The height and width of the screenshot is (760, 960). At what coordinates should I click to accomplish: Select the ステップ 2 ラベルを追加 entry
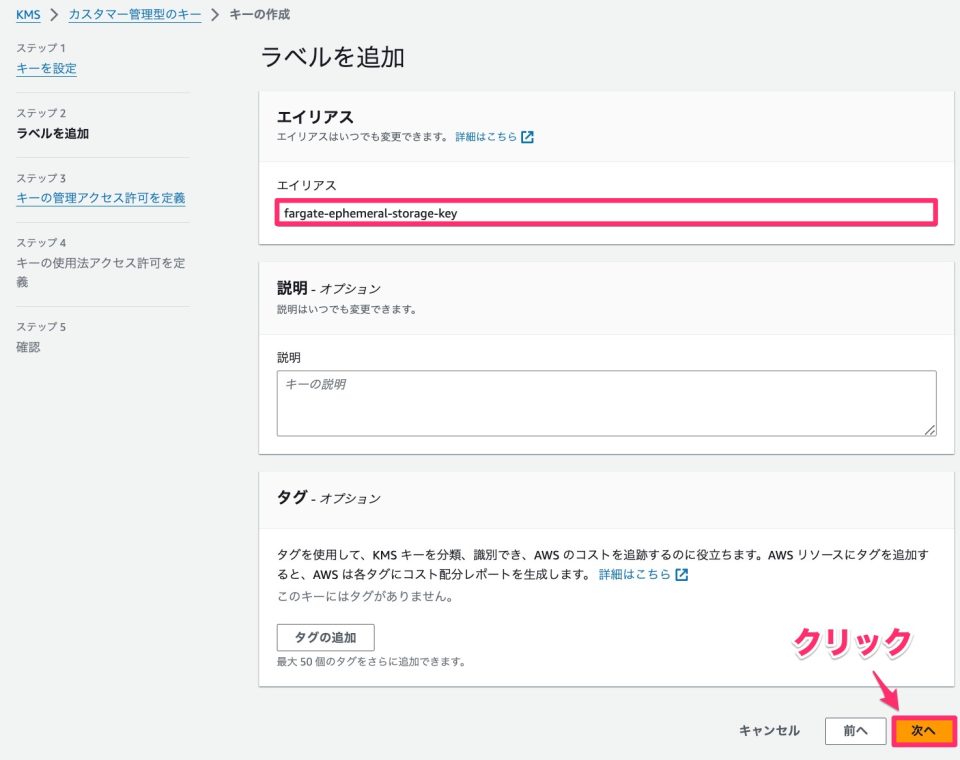point(52,131)
